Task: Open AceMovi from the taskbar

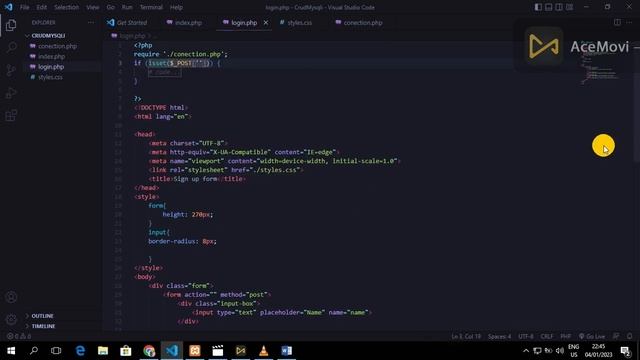Action: [240, 351]
